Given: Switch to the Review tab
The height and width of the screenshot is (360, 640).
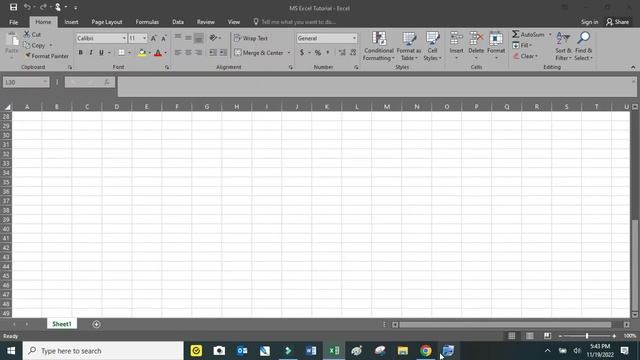Looking at the screenshot, I should point(205,22).
